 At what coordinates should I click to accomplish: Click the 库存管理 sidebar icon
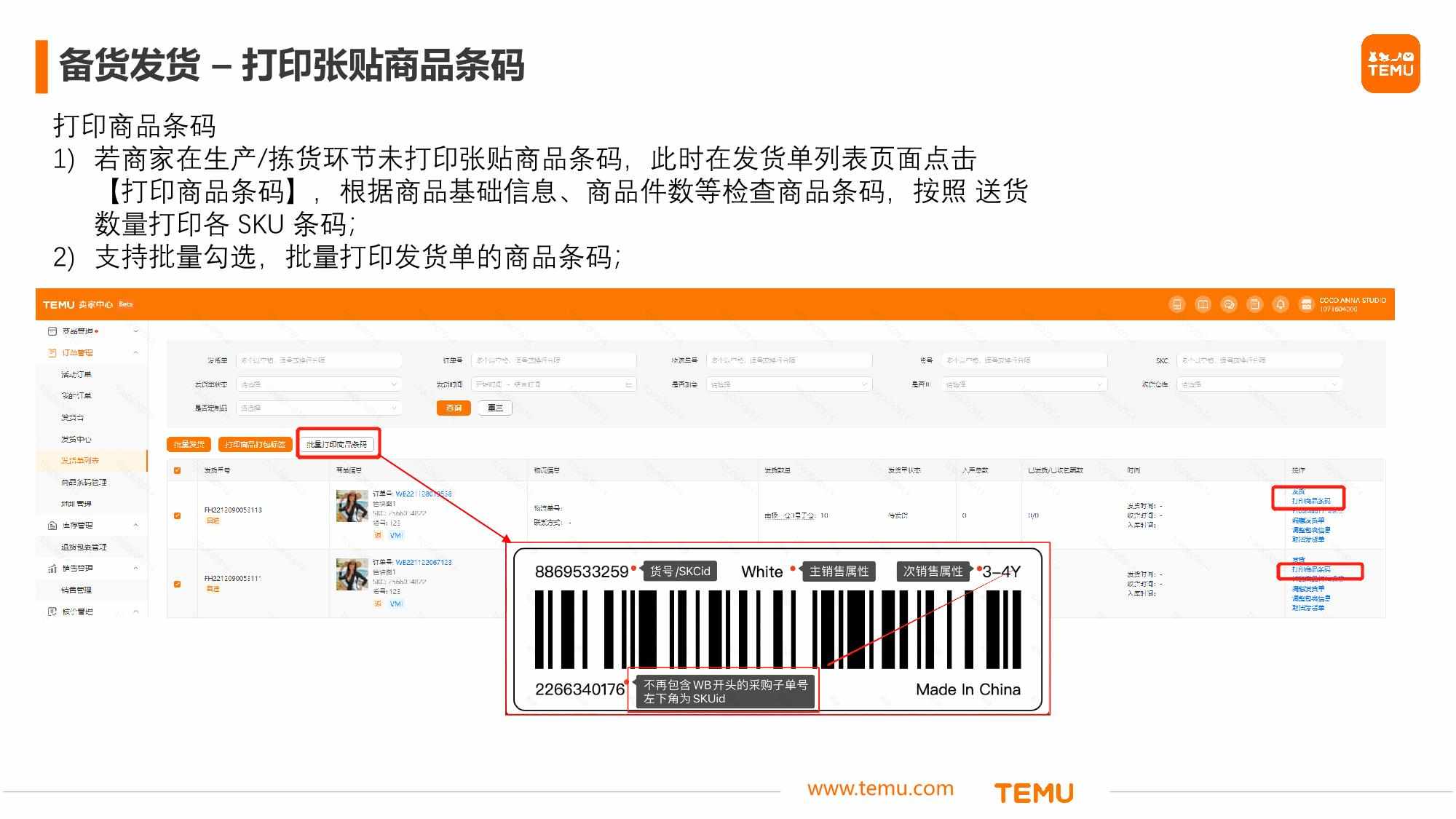tap(52, 525)
